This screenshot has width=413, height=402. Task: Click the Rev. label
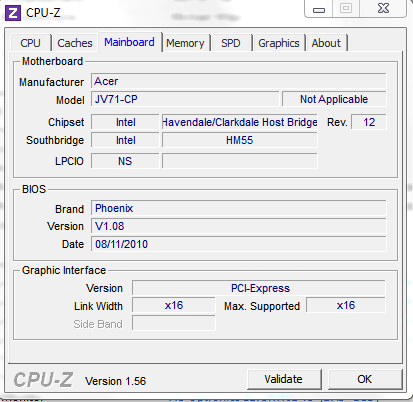pos(337,122)
